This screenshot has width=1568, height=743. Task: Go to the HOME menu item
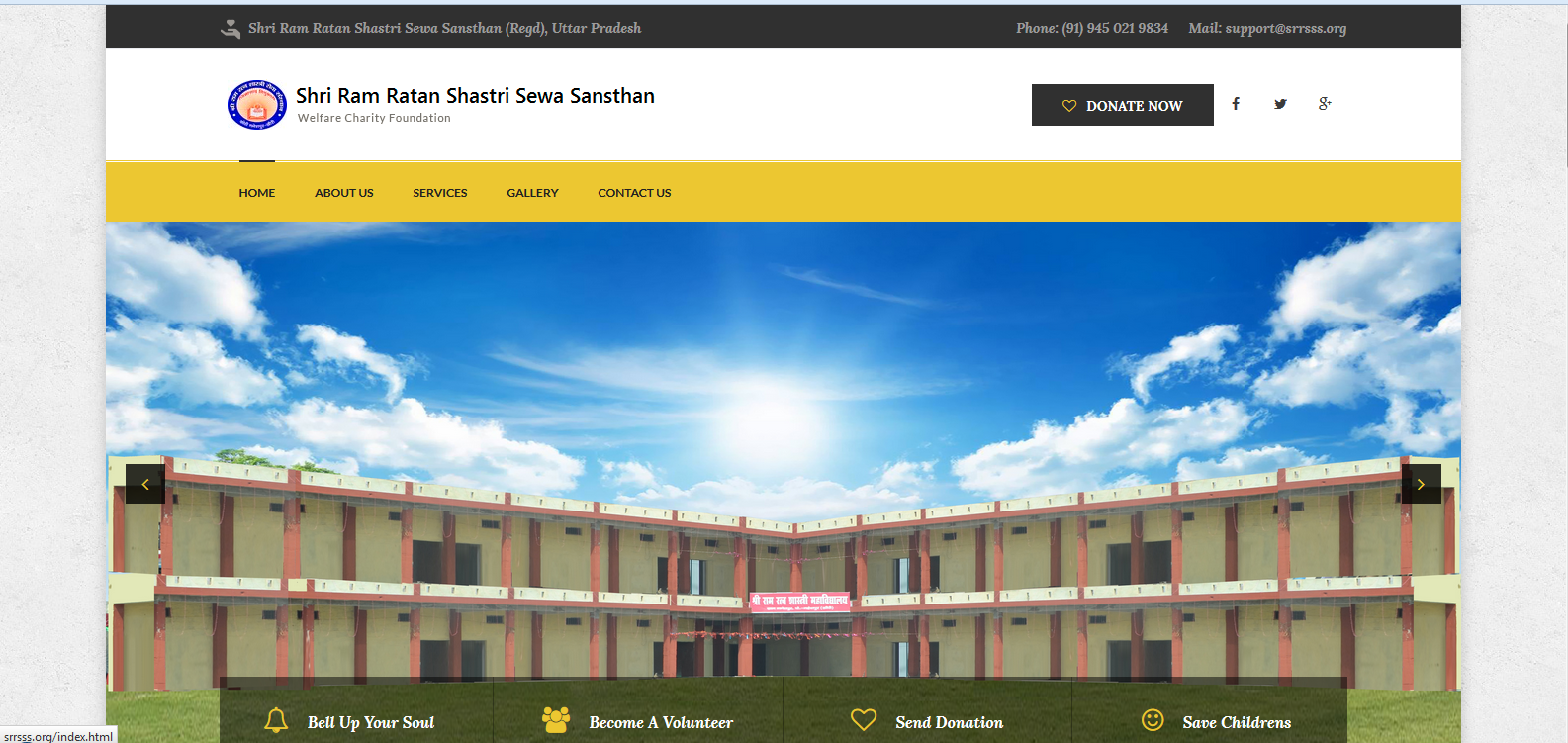pos(257,193)
